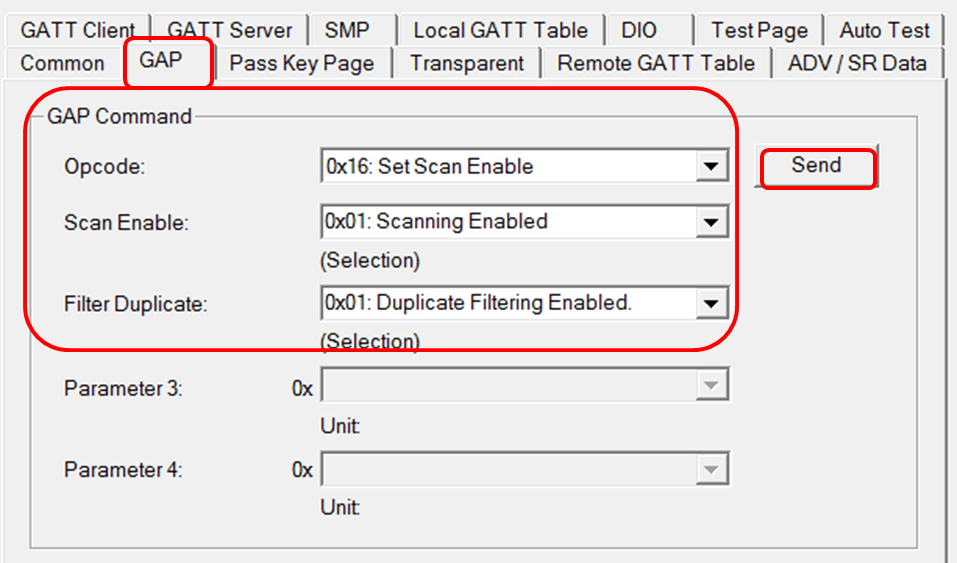
Task: Click the Opcode field showing Set Scan Enable
Action: [507, 167]
